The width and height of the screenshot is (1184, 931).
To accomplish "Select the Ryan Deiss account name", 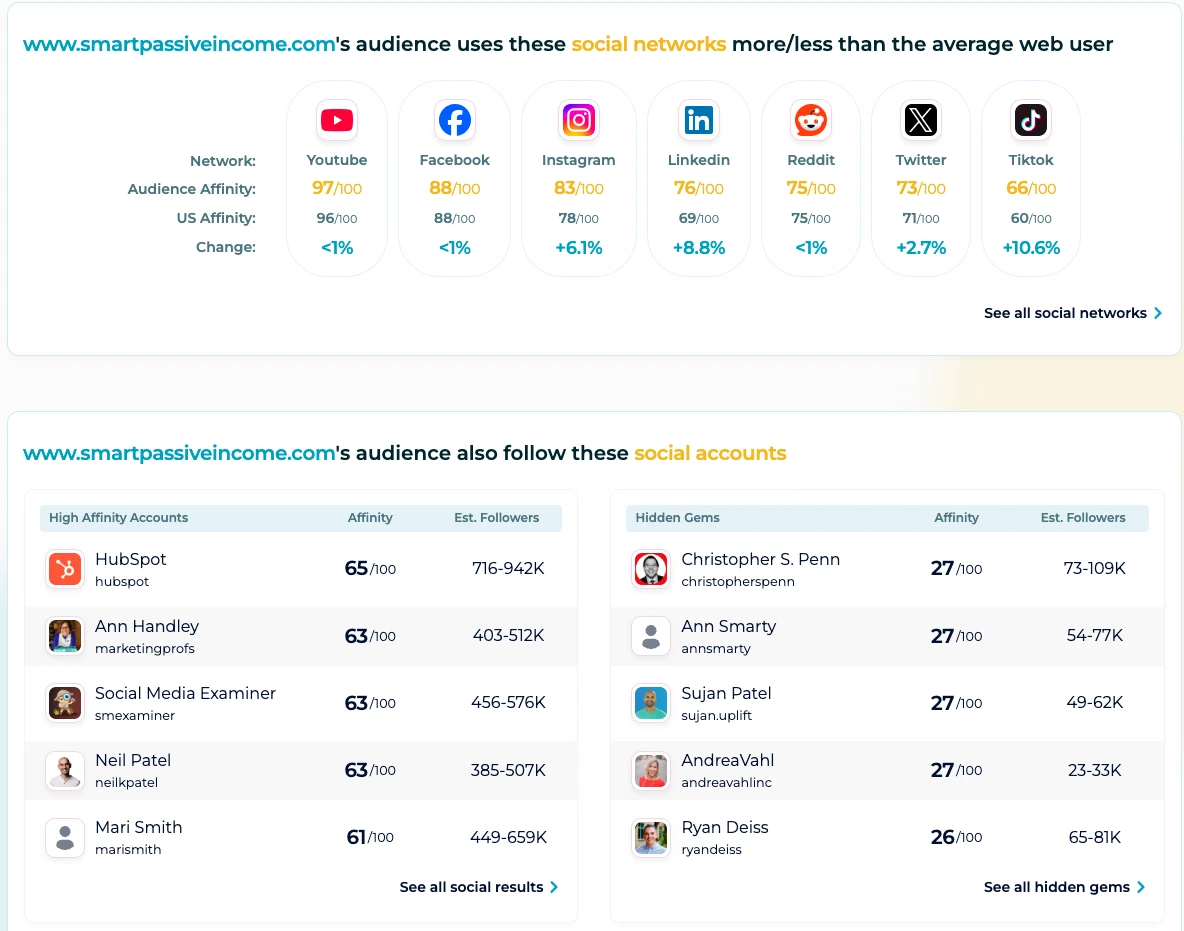I will click(724, 827).
